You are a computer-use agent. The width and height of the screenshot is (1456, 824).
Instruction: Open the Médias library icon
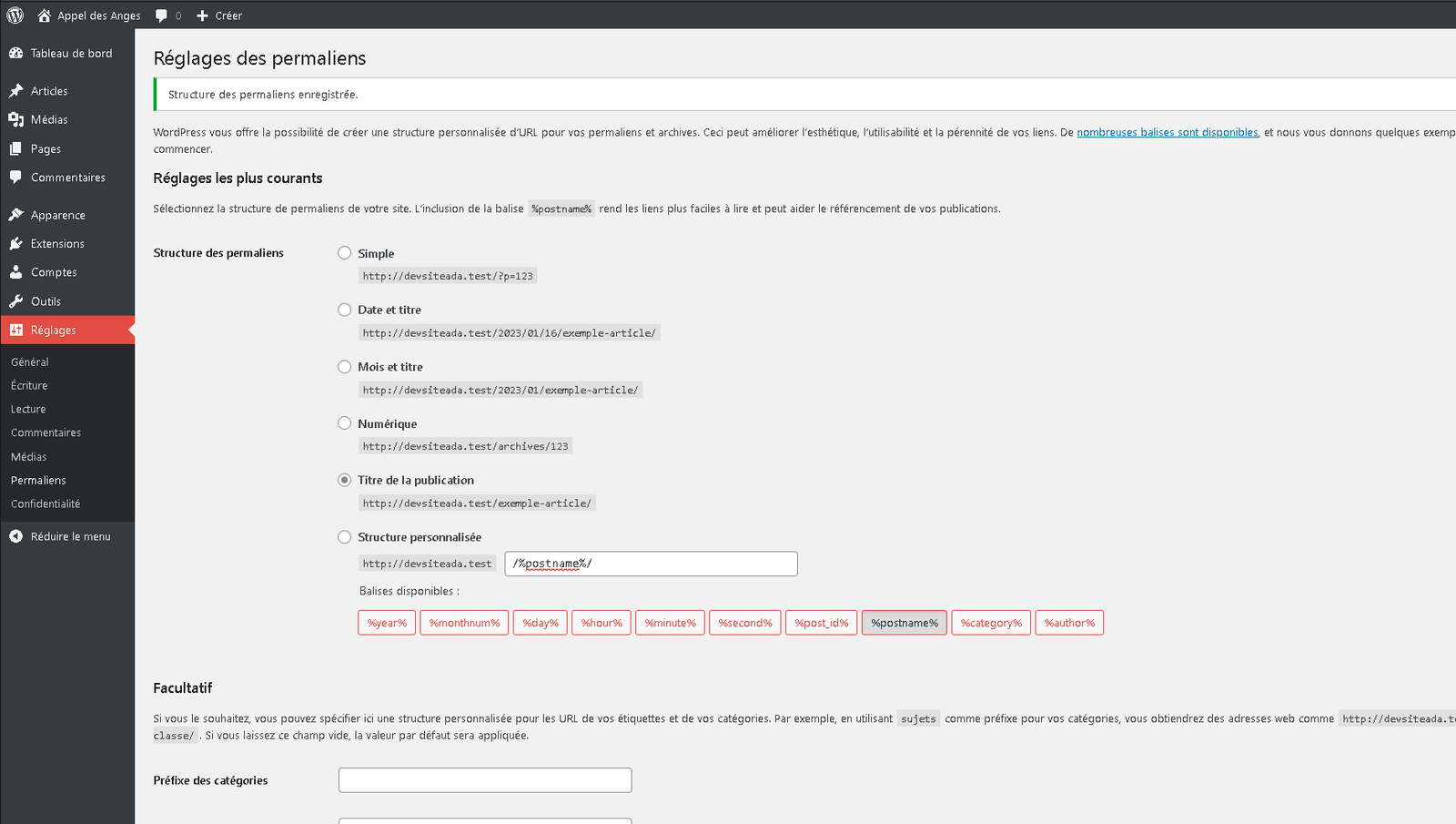pyautogui.click(x=16, y=120)
